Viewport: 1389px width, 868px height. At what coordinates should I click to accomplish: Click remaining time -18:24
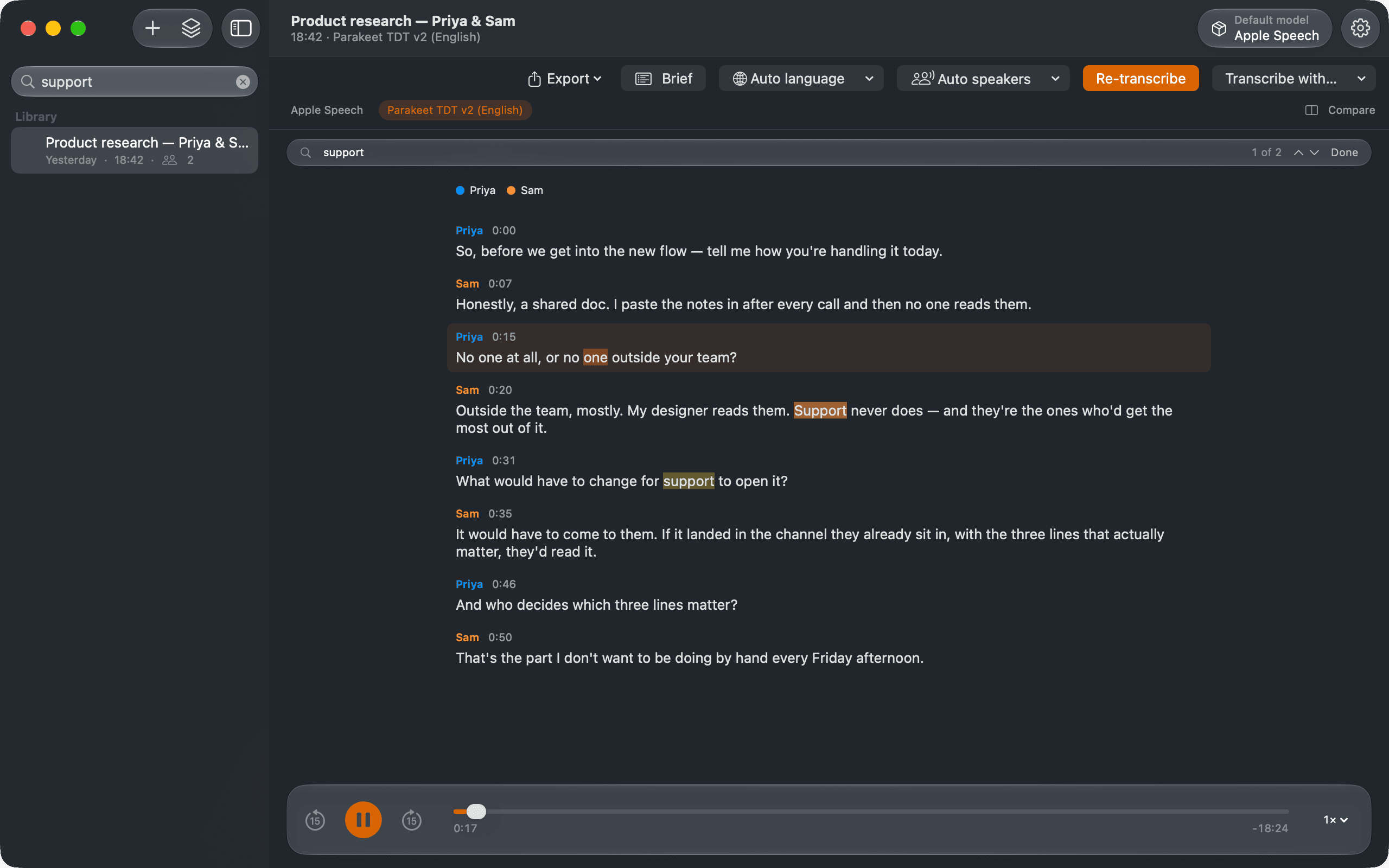point(1270,828)
